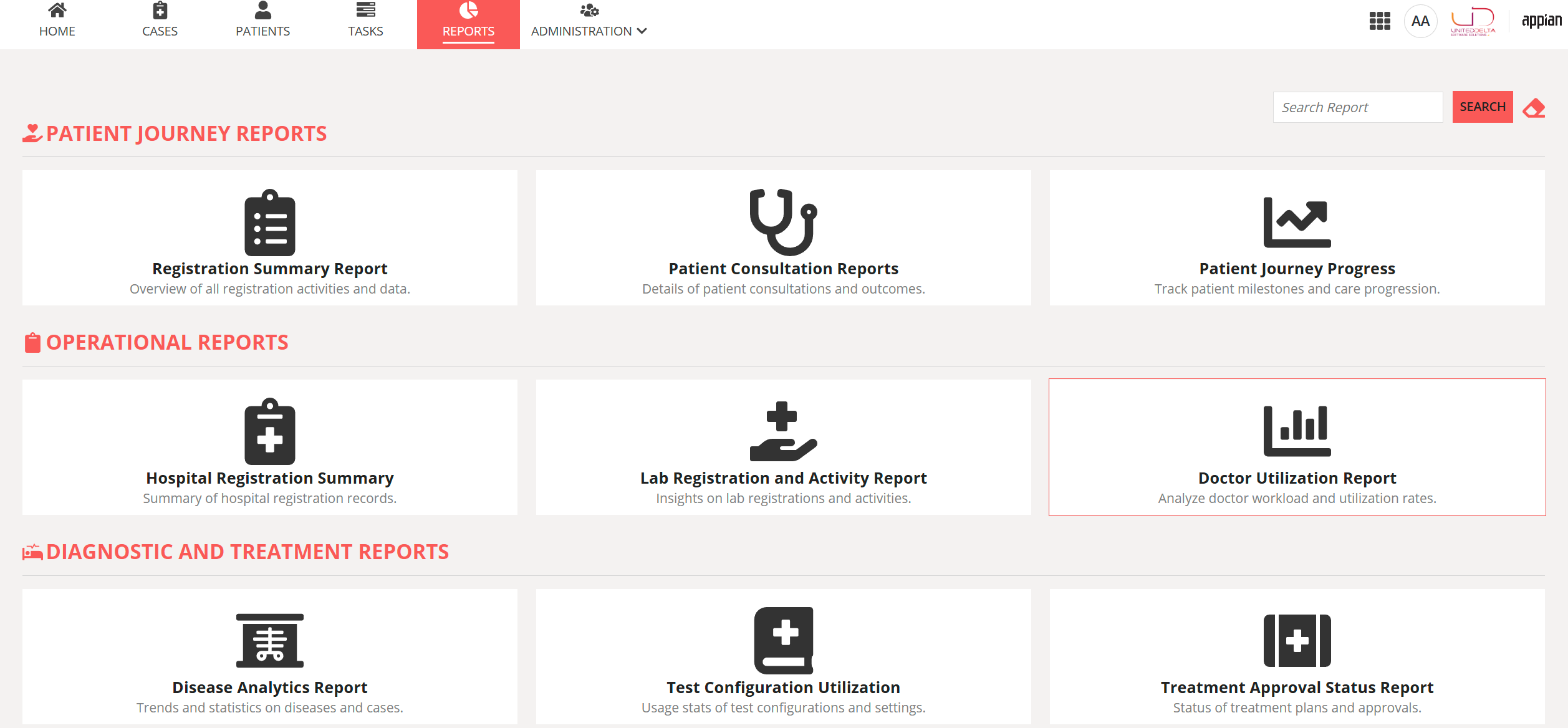Click the PATIENT JOURNEY REPORTS heading
Image resolution: width=1568 pixels, height=728 pixels.
point(186,133)
